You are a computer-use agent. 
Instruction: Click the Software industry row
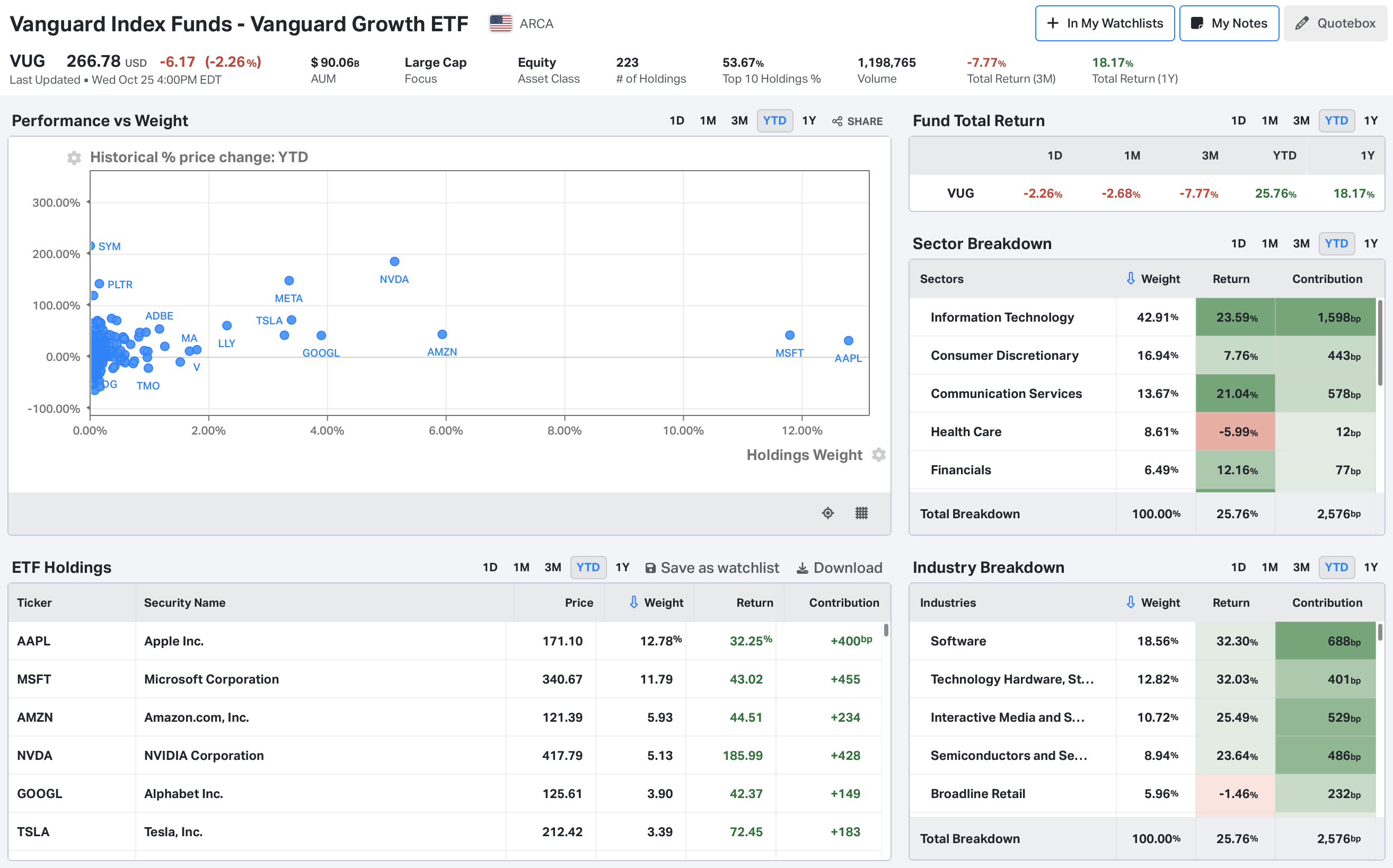(x=1143, y=641)
